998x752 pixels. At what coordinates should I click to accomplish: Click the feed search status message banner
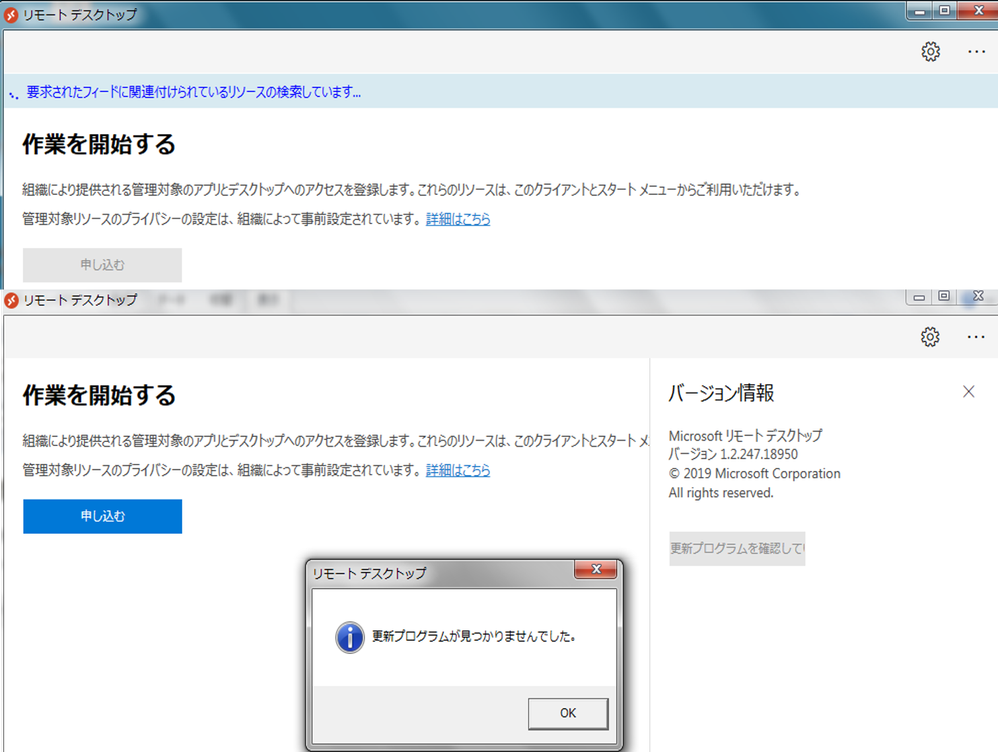(501, 91)
